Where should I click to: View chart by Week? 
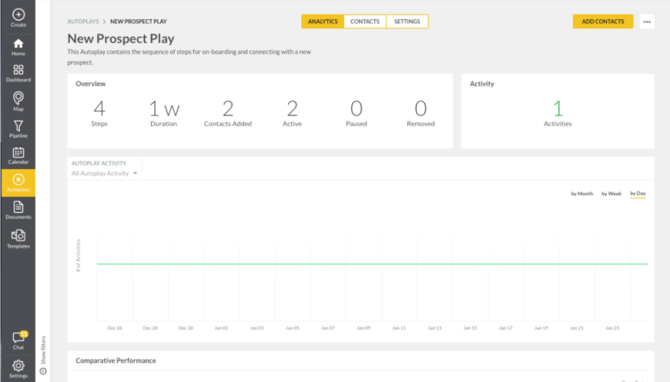(611, 194)
